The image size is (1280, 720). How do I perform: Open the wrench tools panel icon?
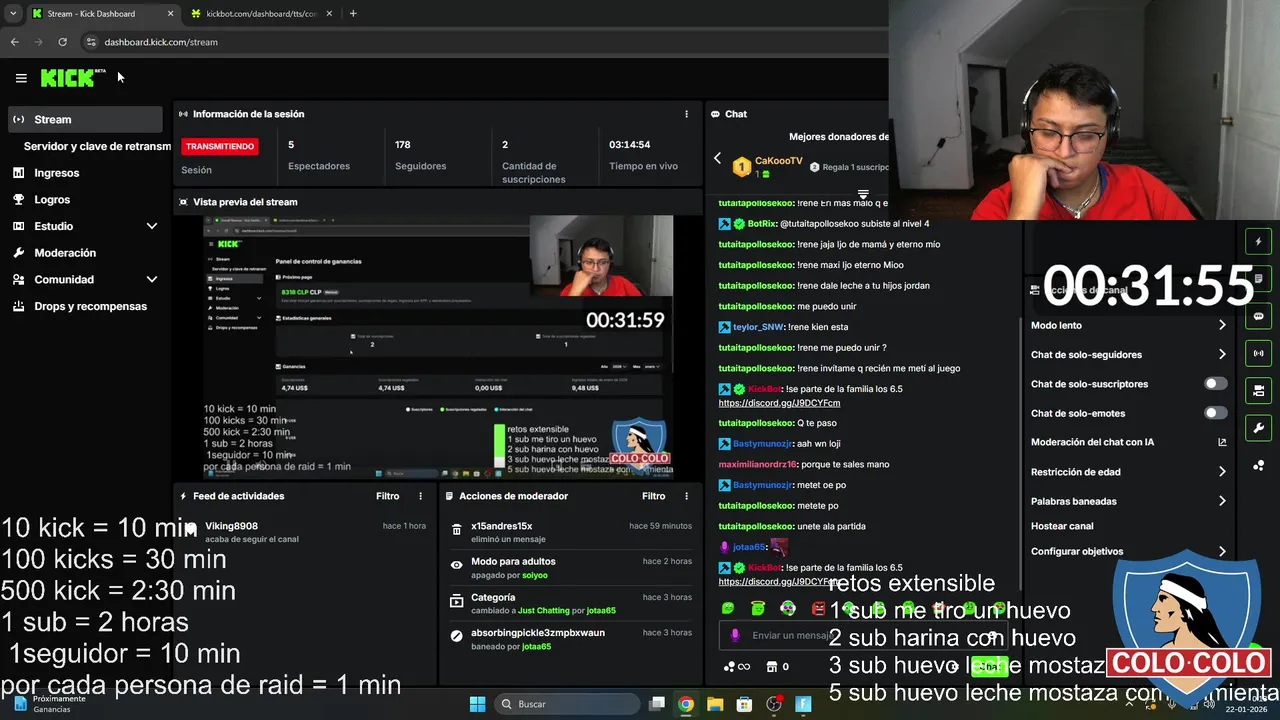point(1258,428)
